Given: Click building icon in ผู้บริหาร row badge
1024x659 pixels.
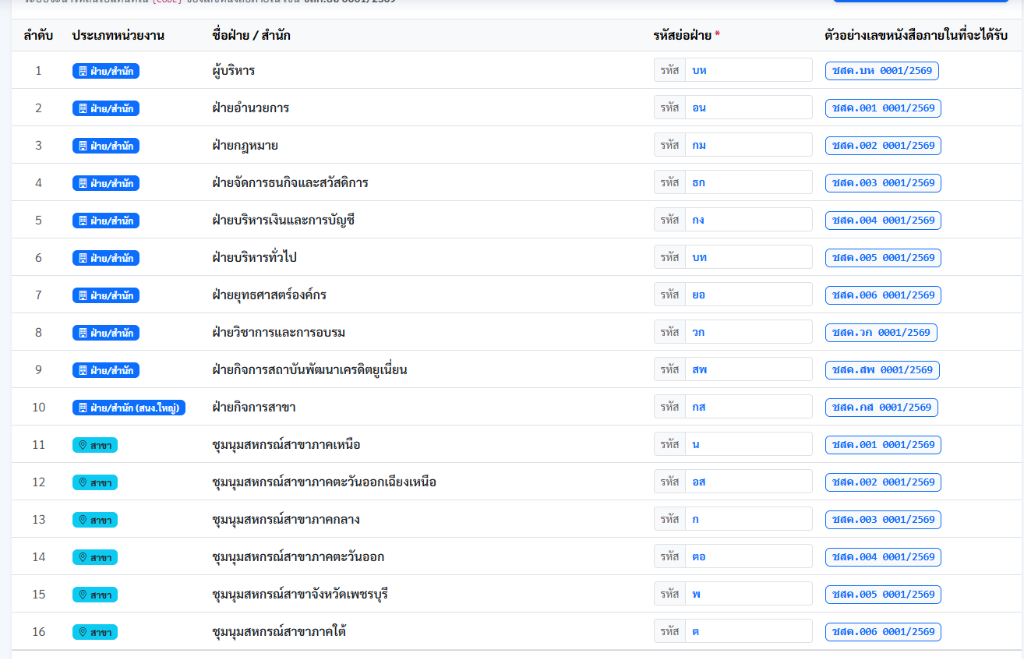Looking at the screenshot, I should click(83, 71).
